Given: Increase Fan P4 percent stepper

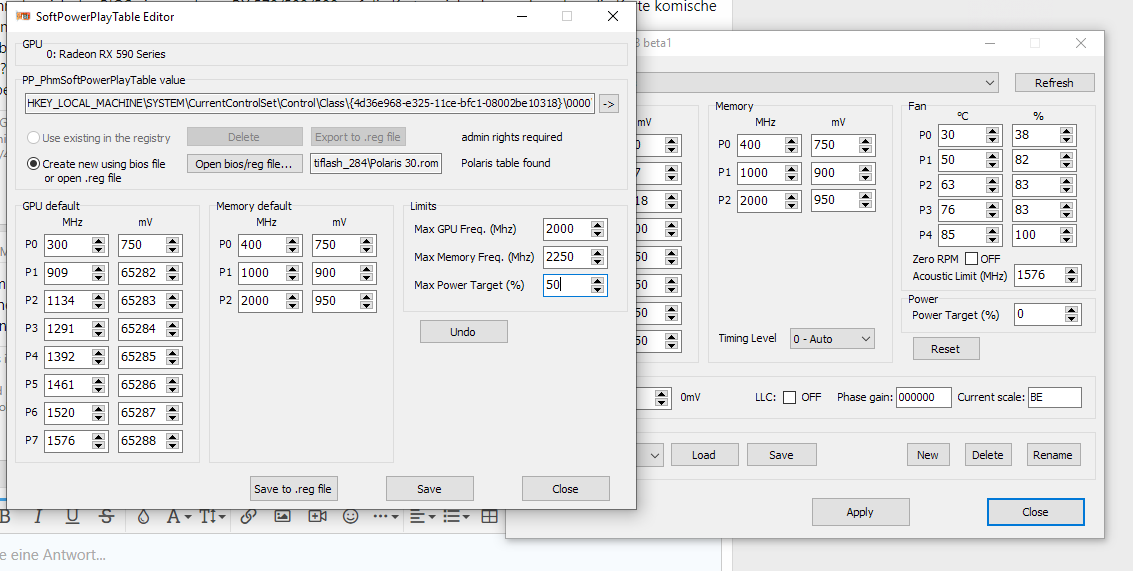Looking at the screenshot, I should [x=1066, y=231].
